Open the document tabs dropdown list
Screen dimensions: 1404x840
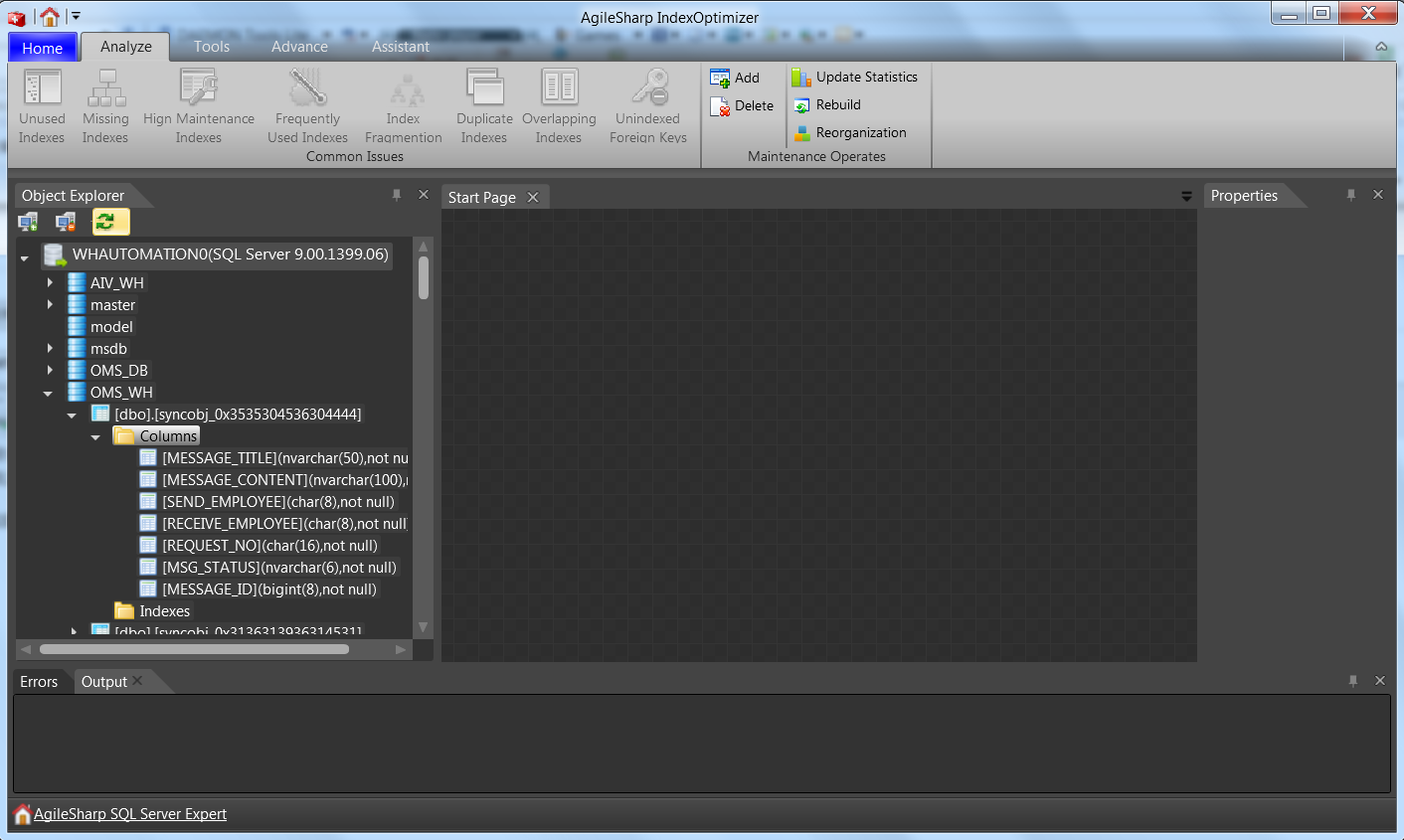point(1186,197)
